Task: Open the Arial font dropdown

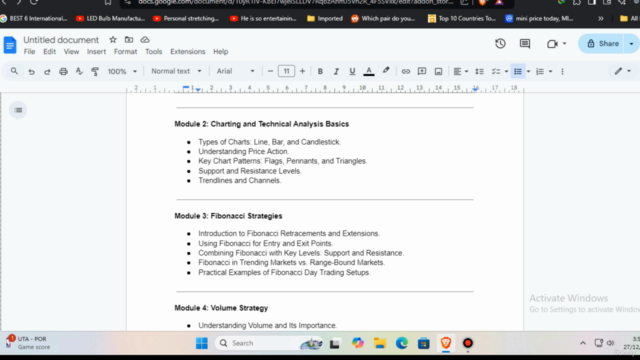Action: [x=236, y=71]
